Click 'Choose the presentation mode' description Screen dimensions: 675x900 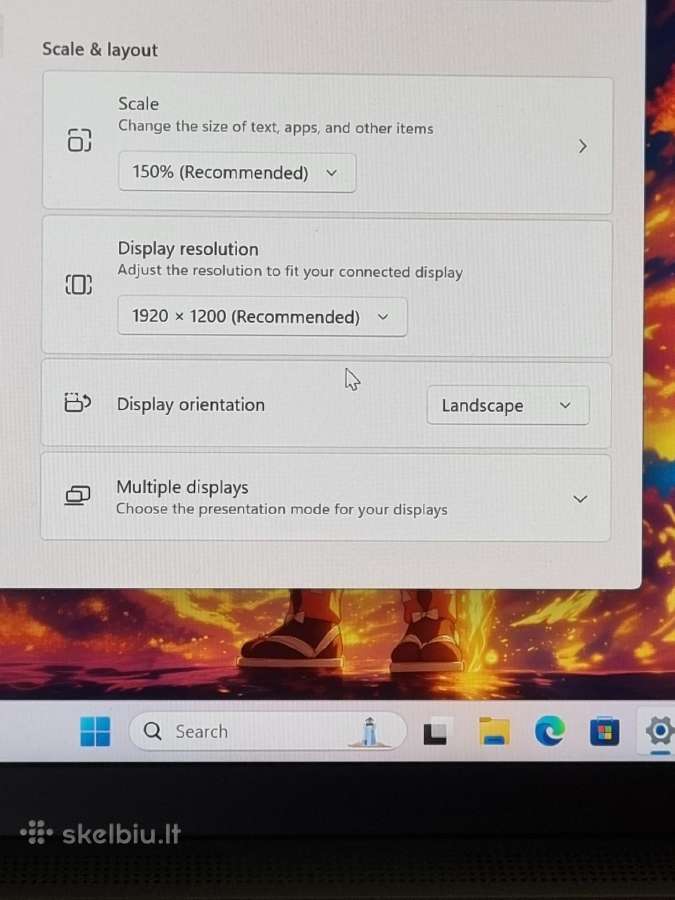pyautogui.click(x=282, y=509)
